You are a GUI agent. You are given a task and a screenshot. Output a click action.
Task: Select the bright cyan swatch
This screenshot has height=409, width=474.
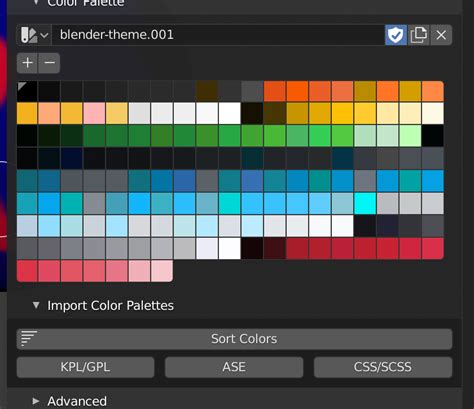click(x=365, y=203)
